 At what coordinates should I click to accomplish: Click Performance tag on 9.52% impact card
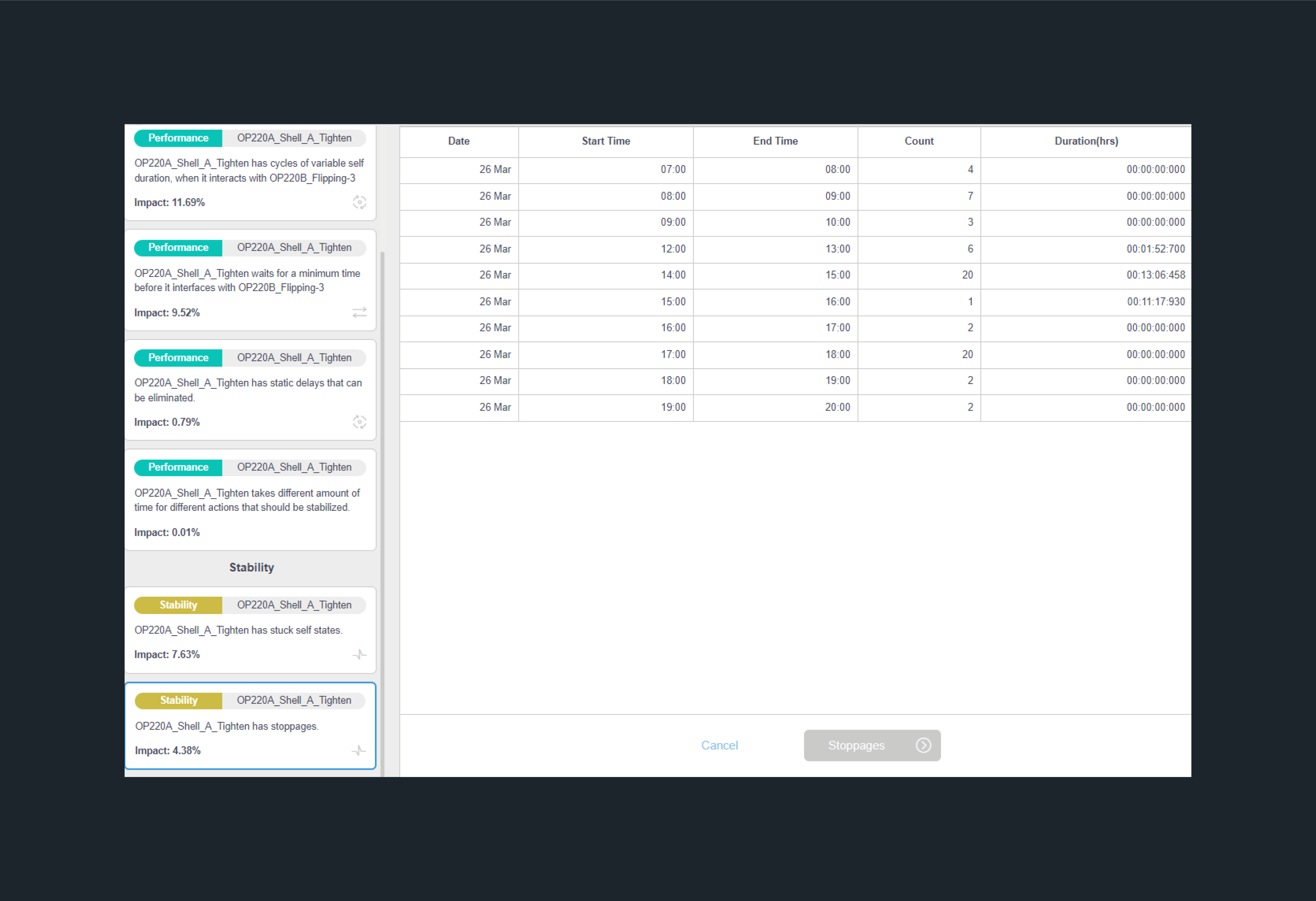pyautogui.click(x=179, y=247)
